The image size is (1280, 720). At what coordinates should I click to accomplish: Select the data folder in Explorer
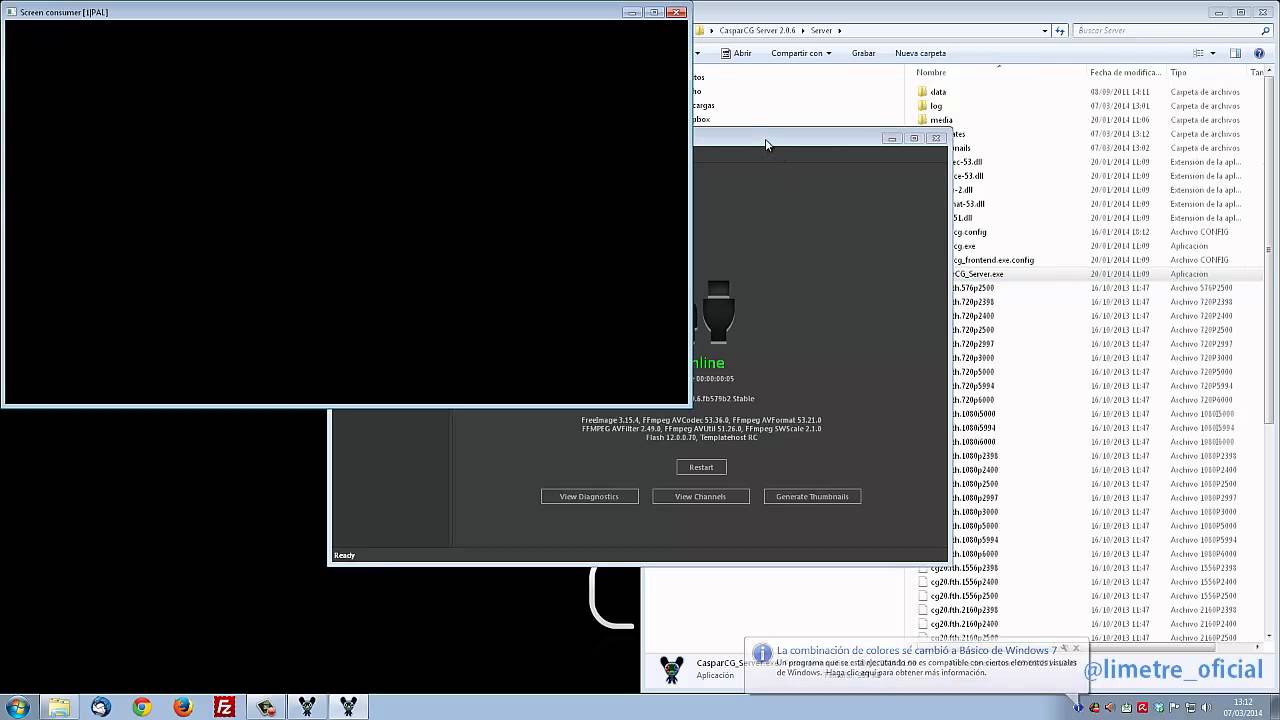(937, 92)
